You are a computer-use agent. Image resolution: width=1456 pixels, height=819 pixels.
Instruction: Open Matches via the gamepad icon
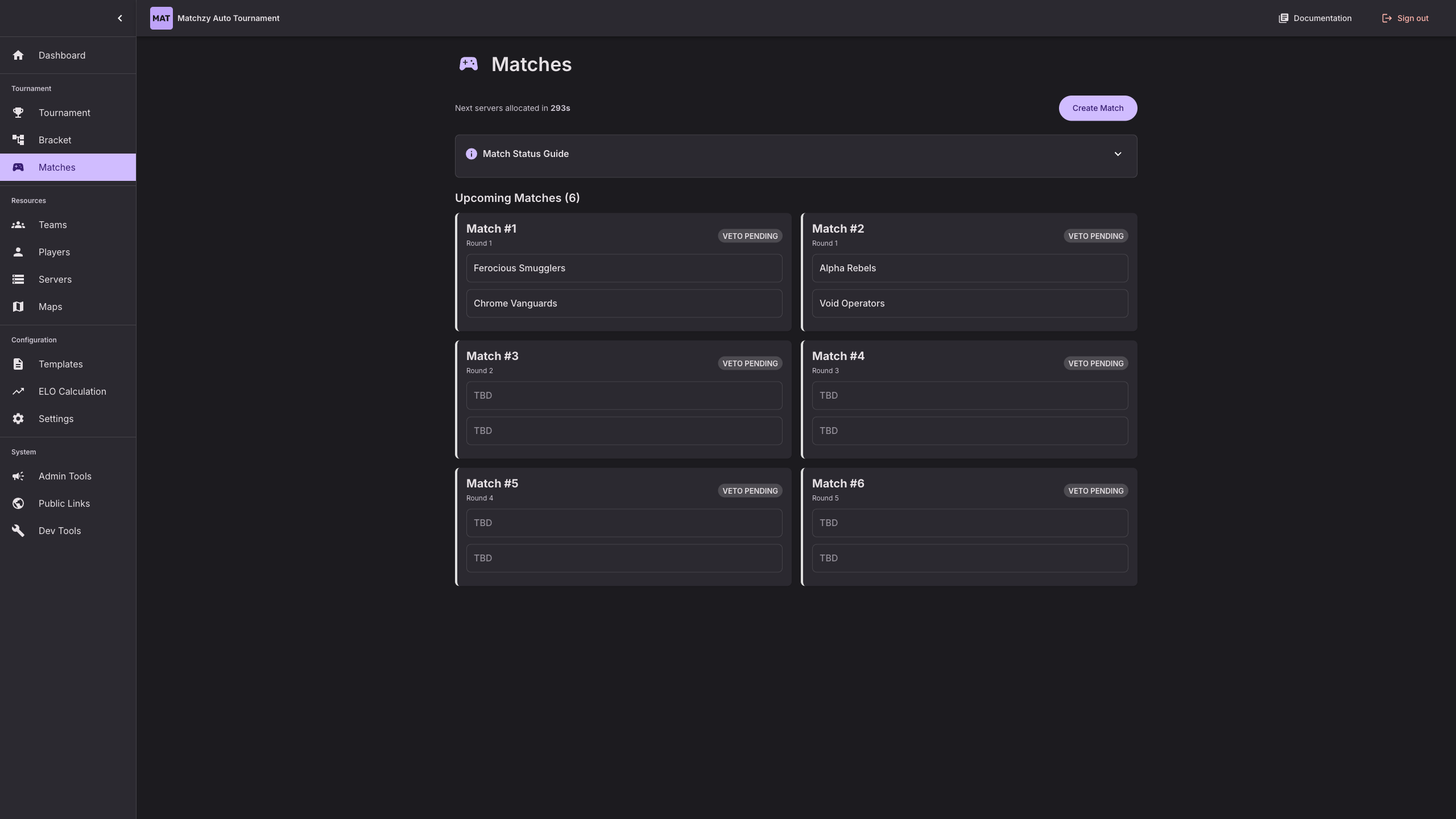click(18, 167)
